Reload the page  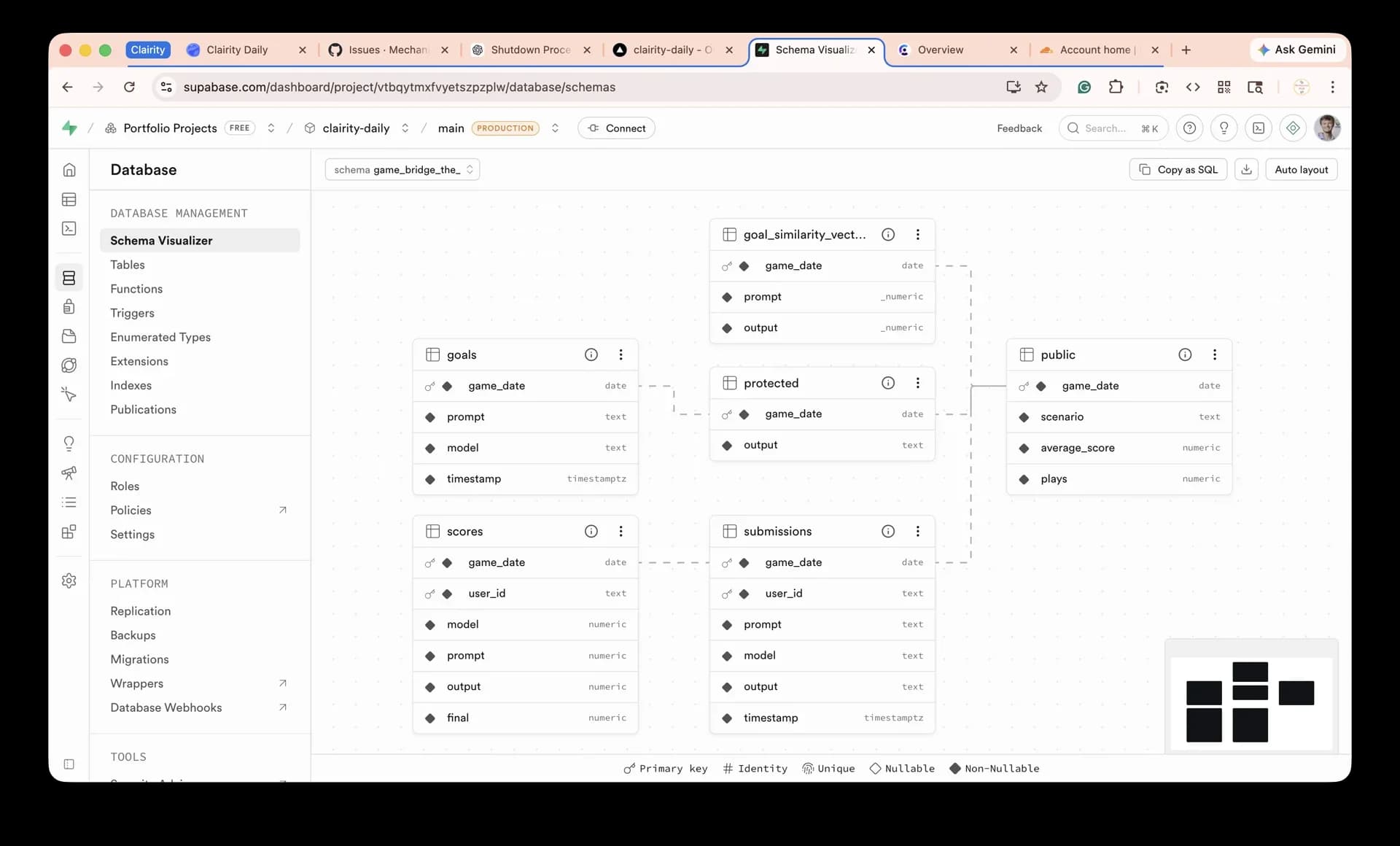click(129, 87)
